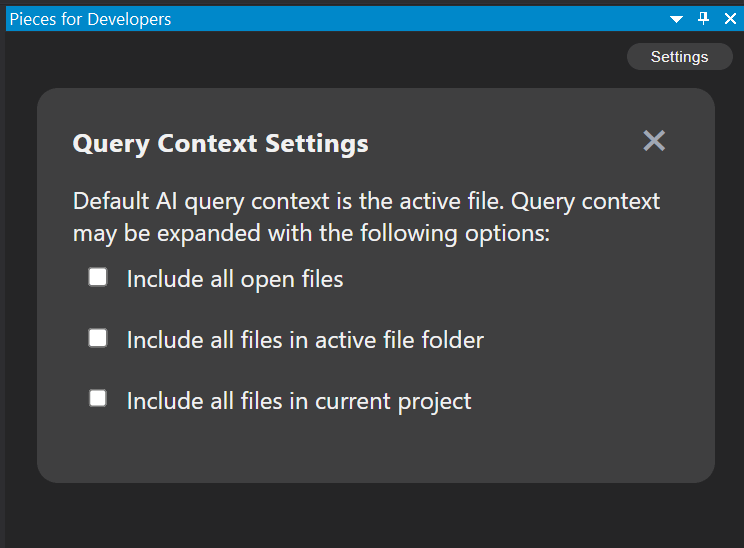Click the word 'Developers' in the title bar
This screenshot has height=548, width=744.
coord(129,19)
